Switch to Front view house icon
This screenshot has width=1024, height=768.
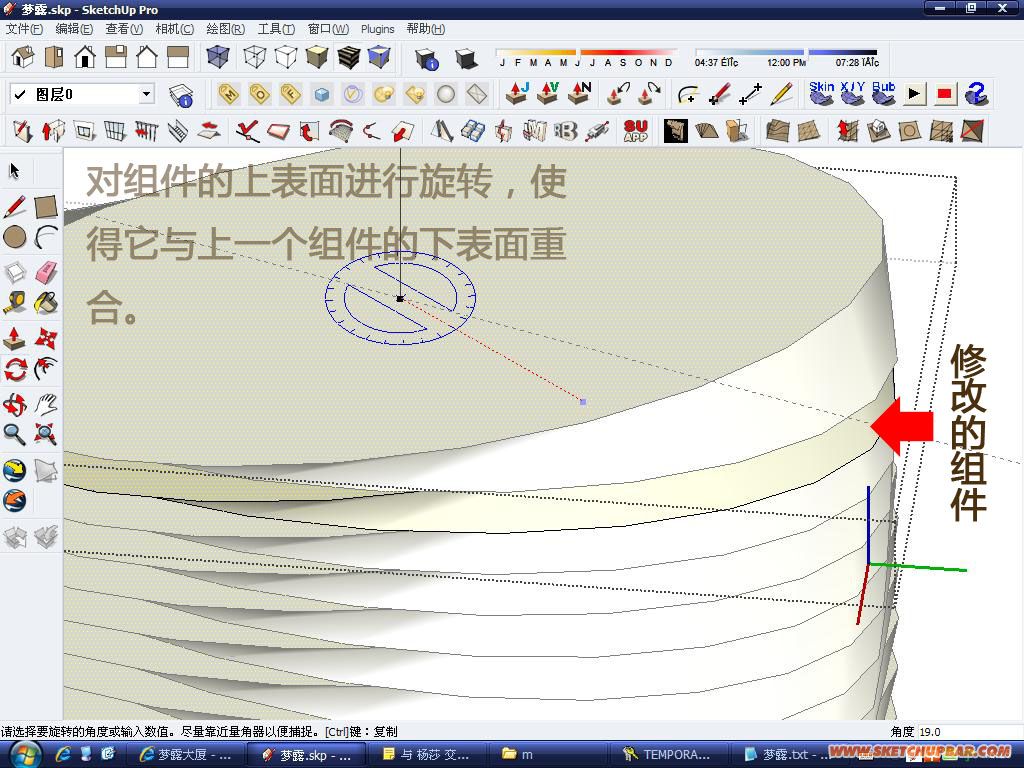85,57
